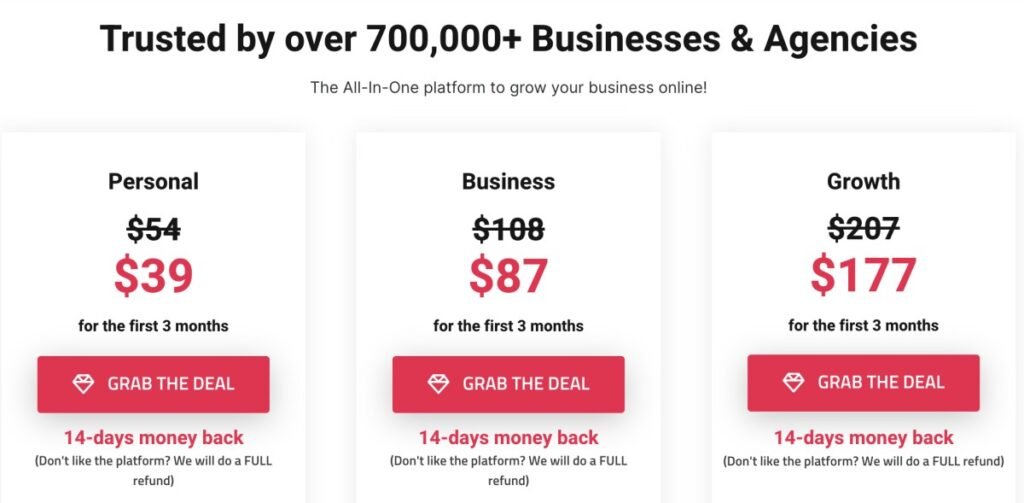
Task: Click the crossed-out $207 original price
Action: pos(863,229)
